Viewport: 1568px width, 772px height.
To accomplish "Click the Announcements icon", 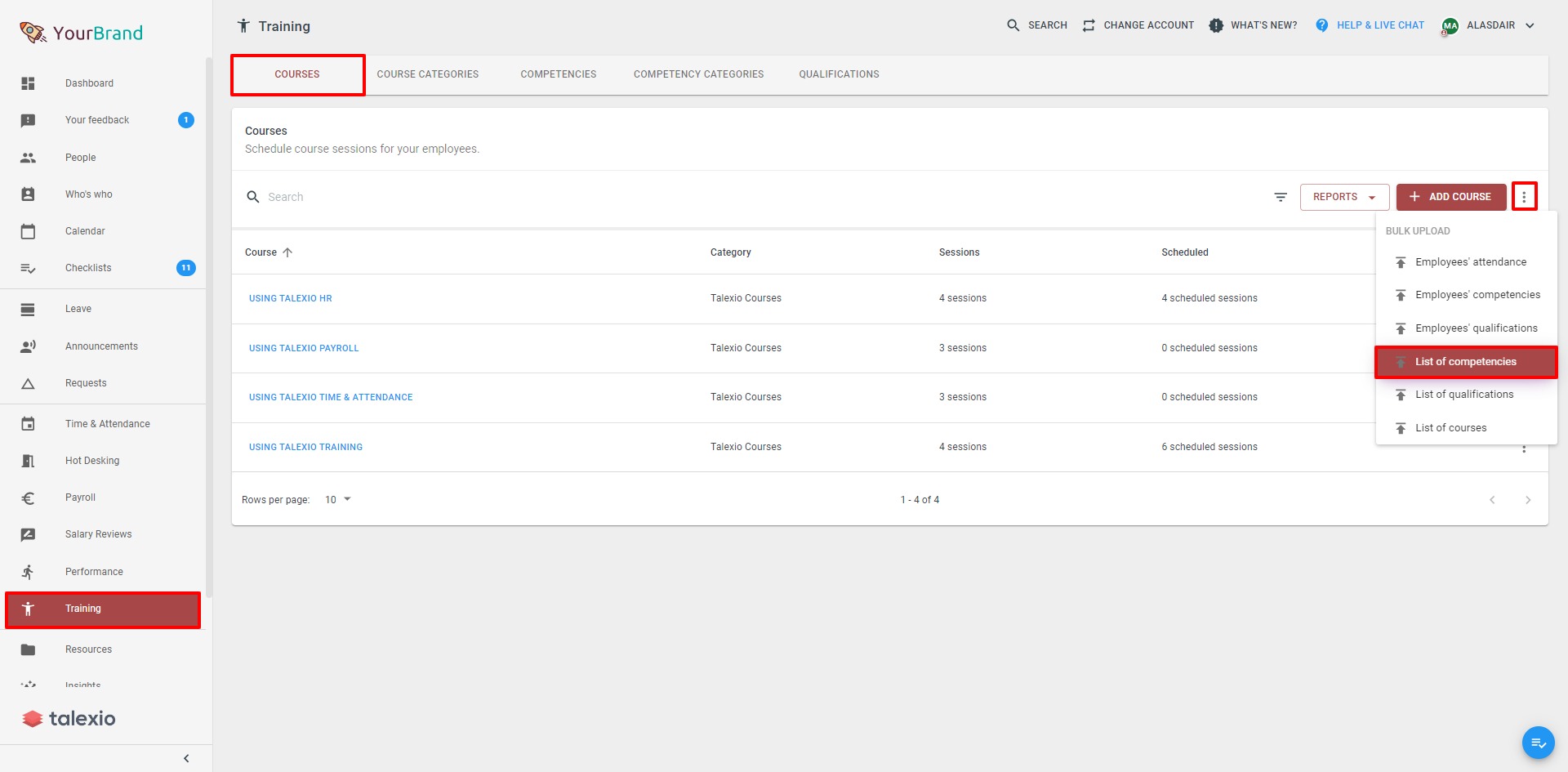I will [28, 346].
